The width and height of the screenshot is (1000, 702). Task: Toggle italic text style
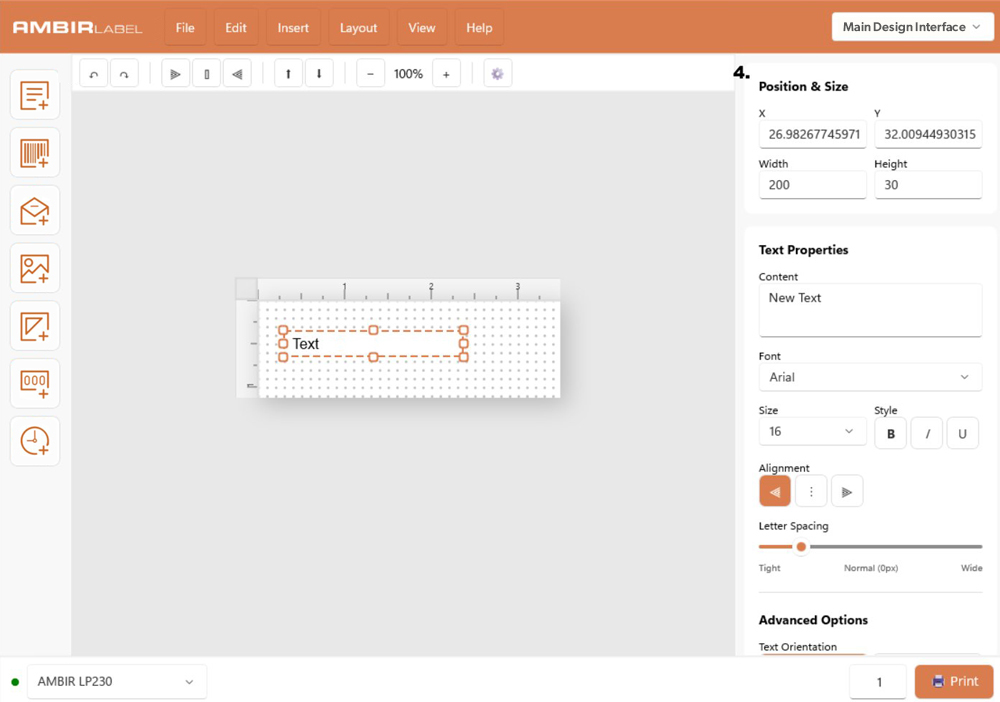click(927, 434)
